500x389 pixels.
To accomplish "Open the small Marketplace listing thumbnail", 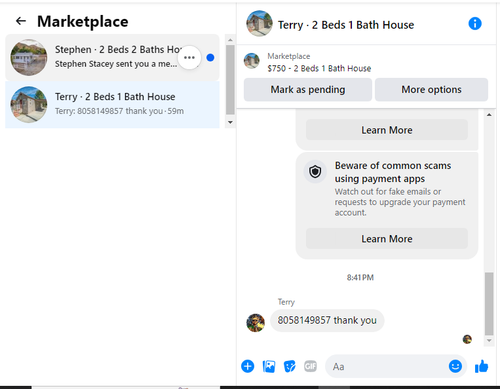I will point(252,61).
